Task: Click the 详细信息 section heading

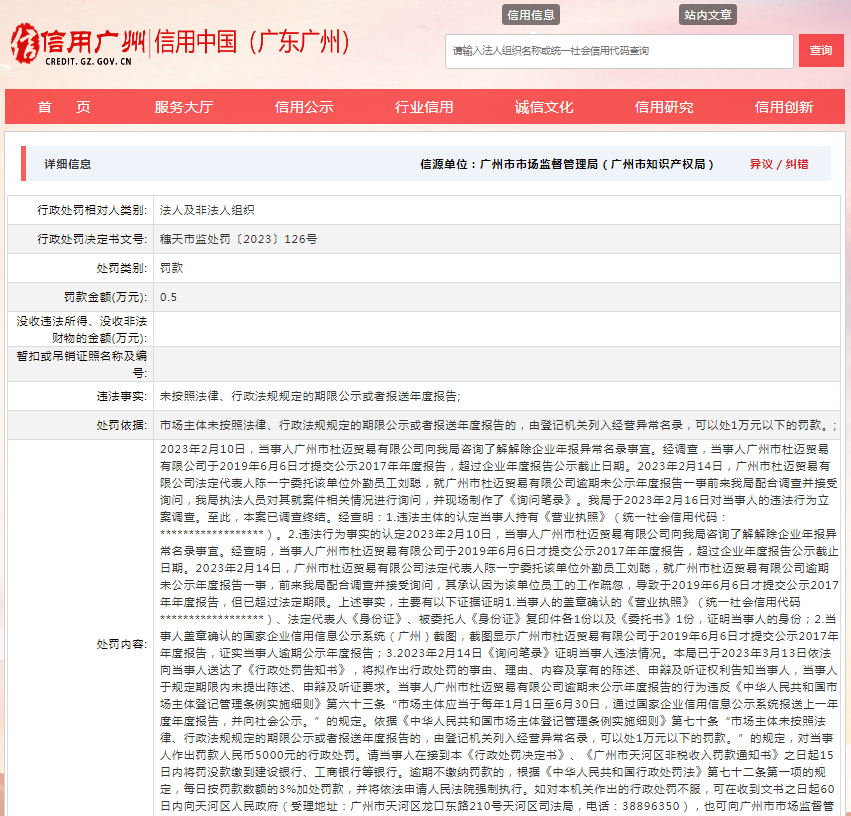Action: [68, 164]
